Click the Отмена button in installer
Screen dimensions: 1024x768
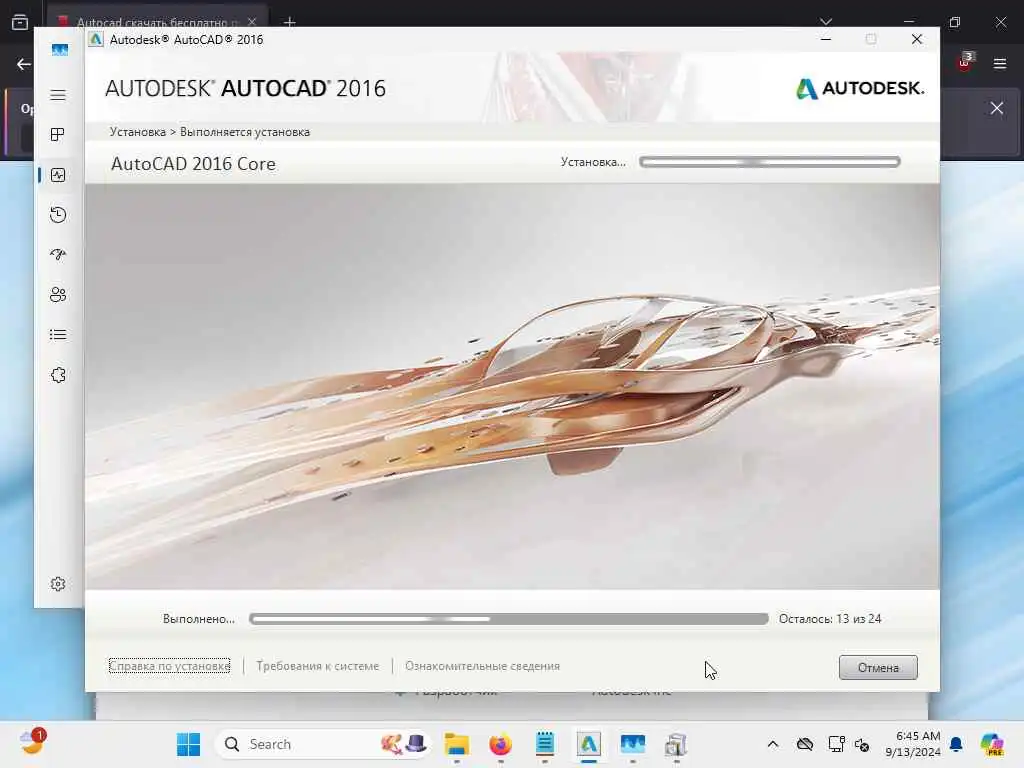pyautogui.click(x=878, y=667)
